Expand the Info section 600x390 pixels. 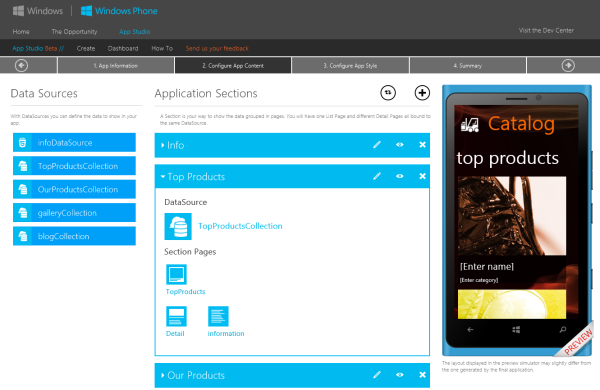tap(163, 145)
